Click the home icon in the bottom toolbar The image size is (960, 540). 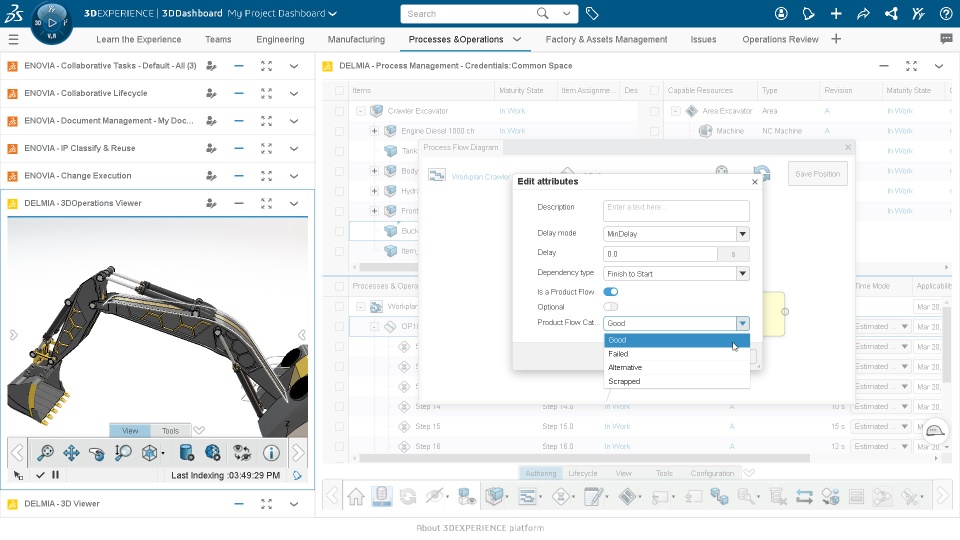(x=356, y=496)
